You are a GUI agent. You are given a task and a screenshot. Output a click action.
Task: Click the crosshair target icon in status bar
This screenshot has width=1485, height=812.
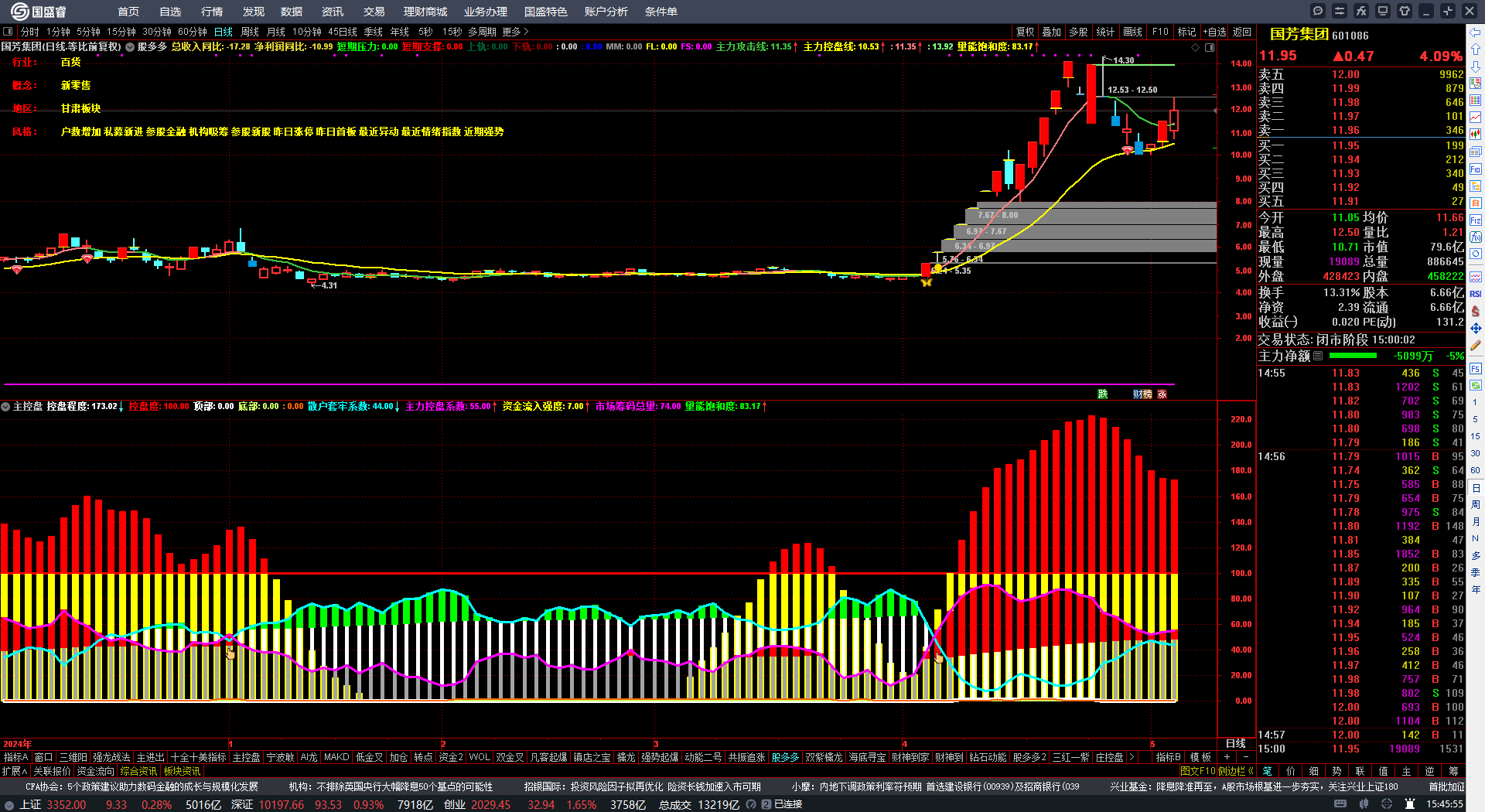1388,804
